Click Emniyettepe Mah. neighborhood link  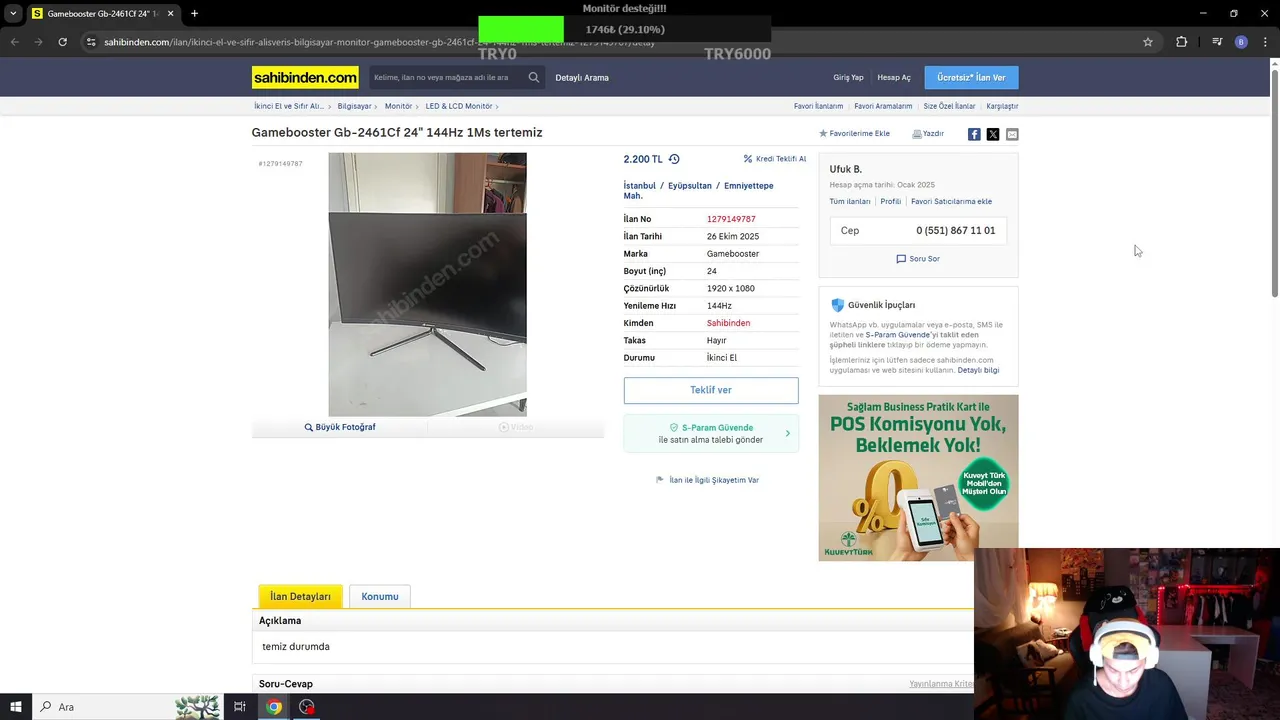tap(698, 191)
